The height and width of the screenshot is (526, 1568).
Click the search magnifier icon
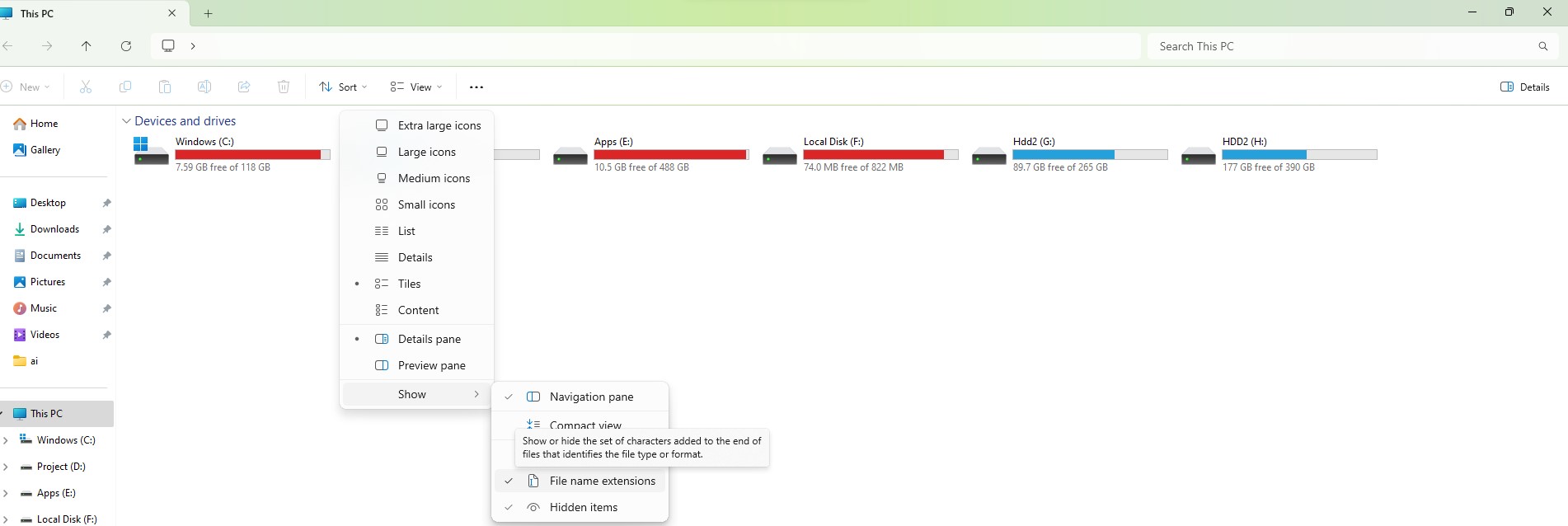(x=1542, y=46)
